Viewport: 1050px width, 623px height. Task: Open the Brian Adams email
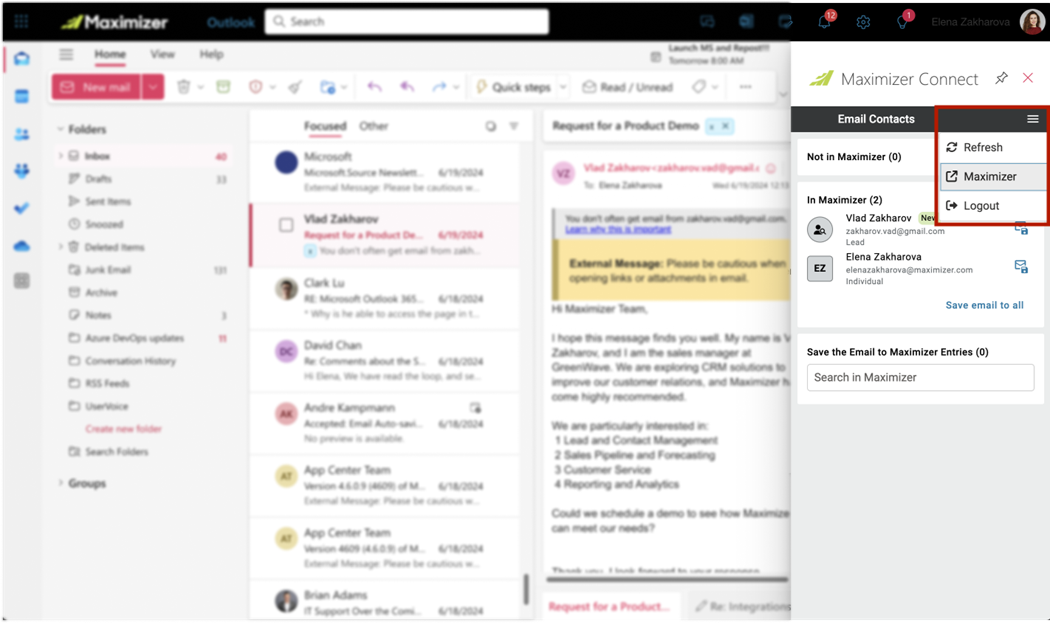[385, 601]
